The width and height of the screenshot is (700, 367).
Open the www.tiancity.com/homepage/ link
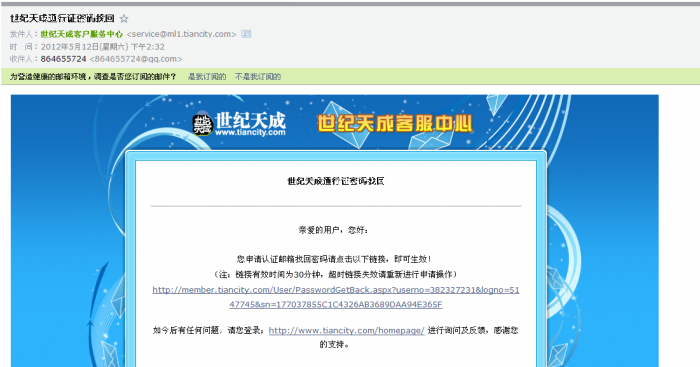(346, 330)
